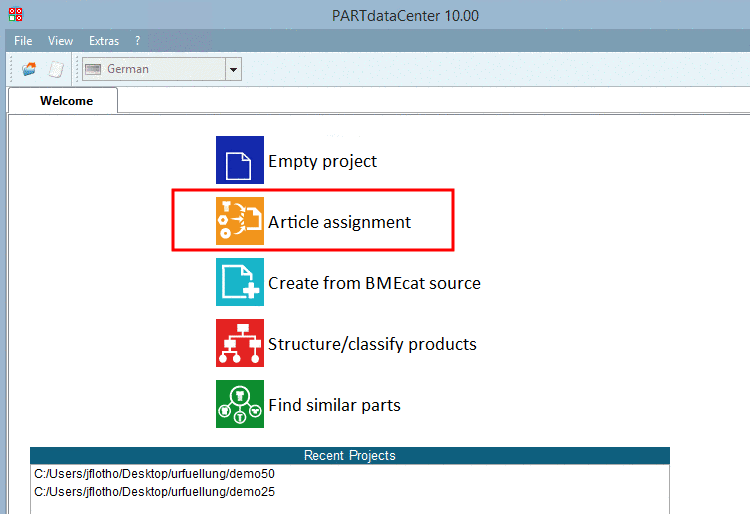Open the German language dropdown arrow

coord(233,69)
